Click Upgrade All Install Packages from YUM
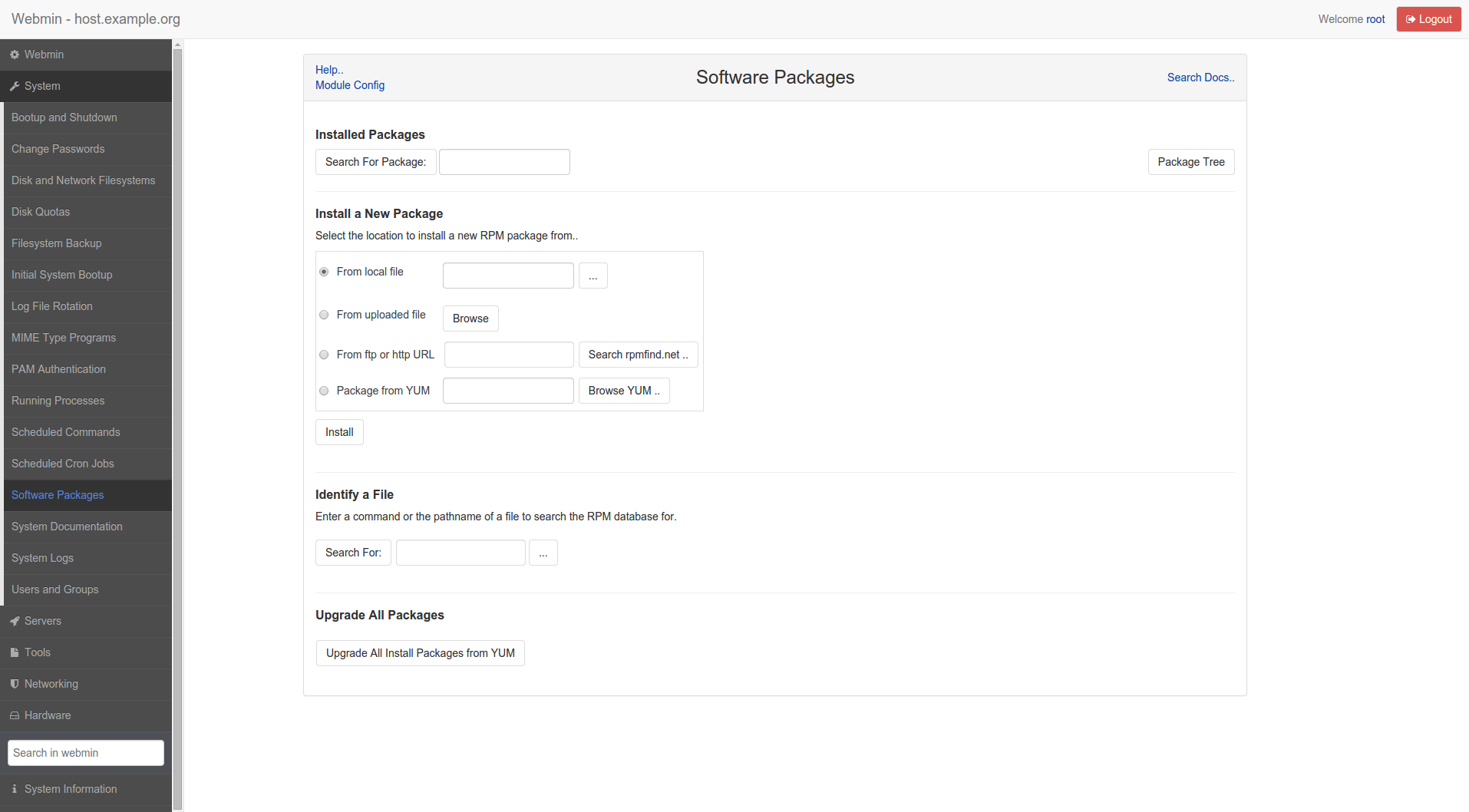The image size is (1469, 812). coord(421,653)
